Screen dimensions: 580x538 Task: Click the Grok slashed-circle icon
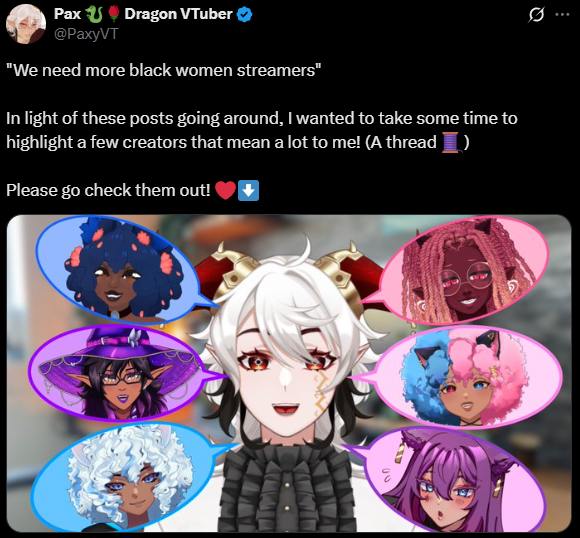click(x=536, y=15)
